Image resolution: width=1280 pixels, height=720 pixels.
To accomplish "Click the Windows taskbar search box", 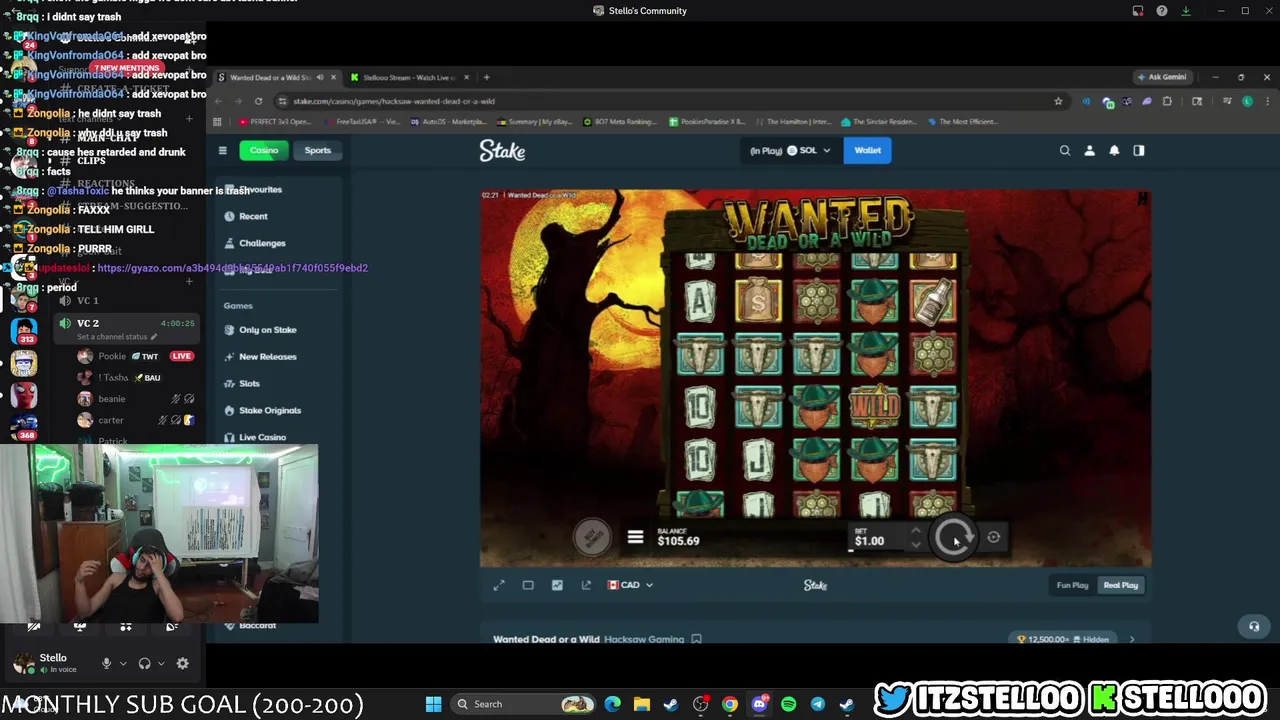I will pos(524,704).
